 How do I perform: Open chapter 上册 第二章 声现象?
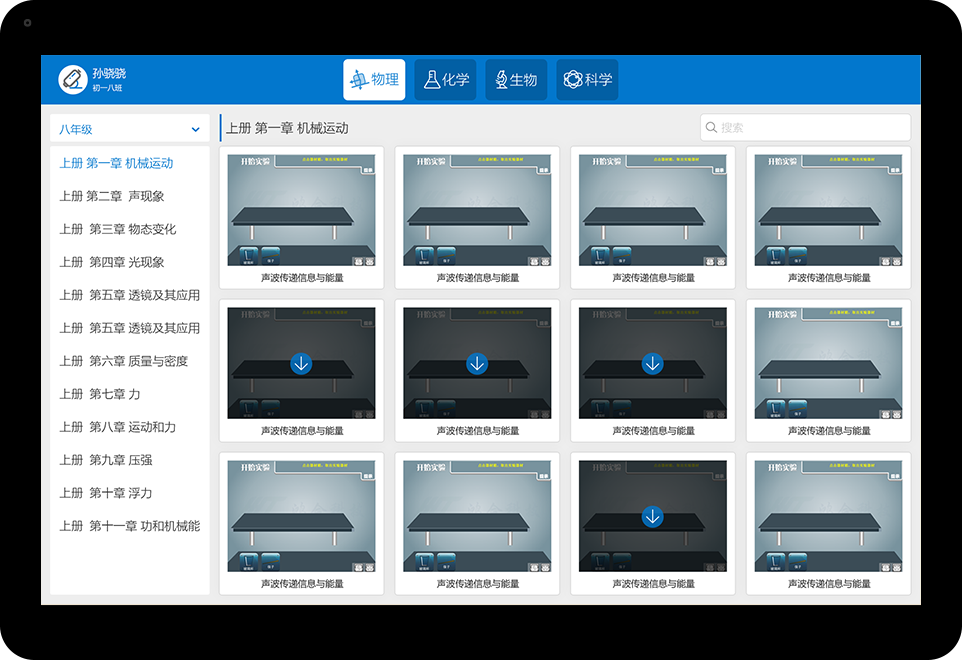pyautogui.click(x=111, y=197)
